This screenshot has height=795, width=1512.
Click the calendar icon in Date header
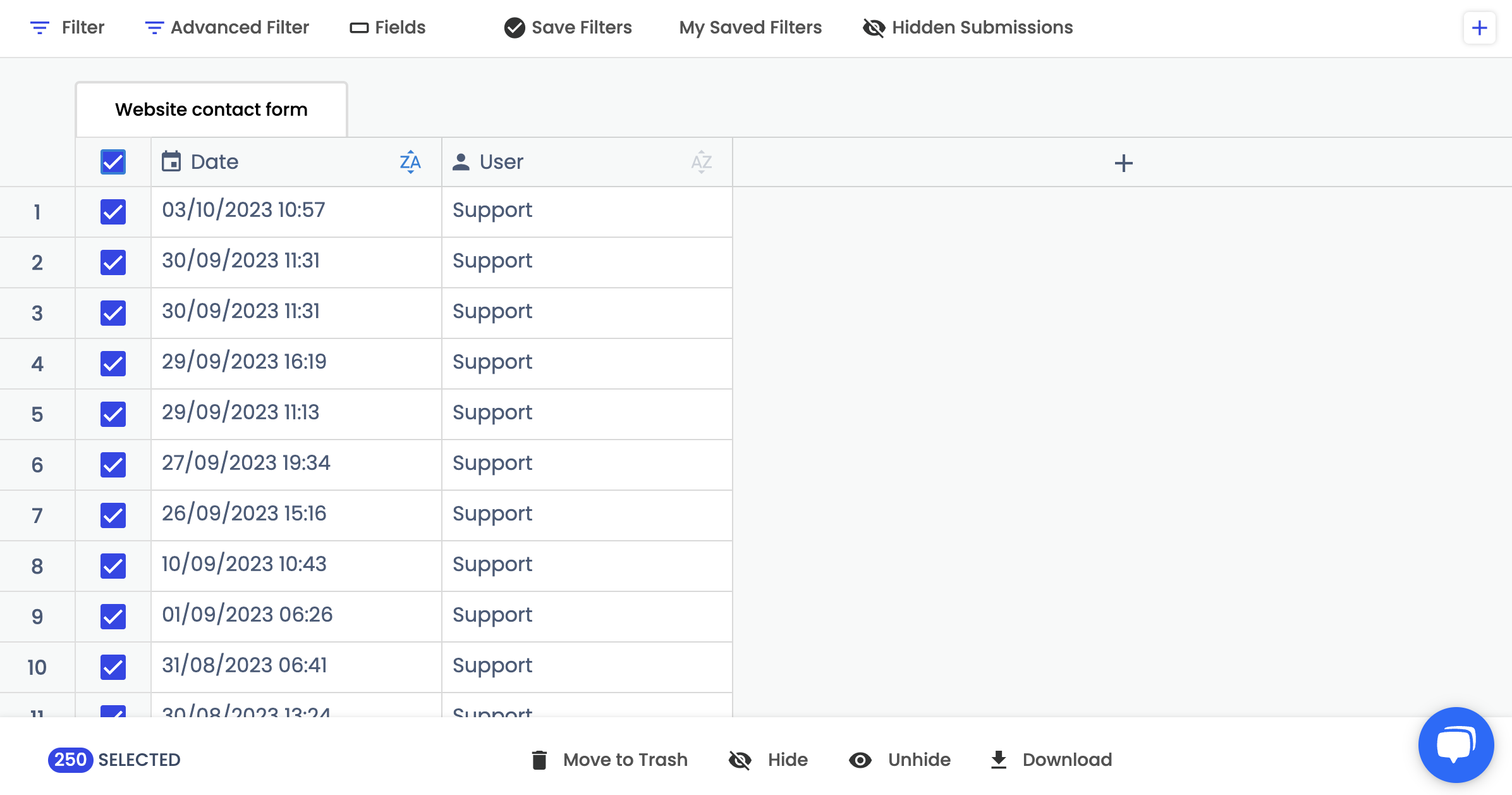click(x=171, y=162)
